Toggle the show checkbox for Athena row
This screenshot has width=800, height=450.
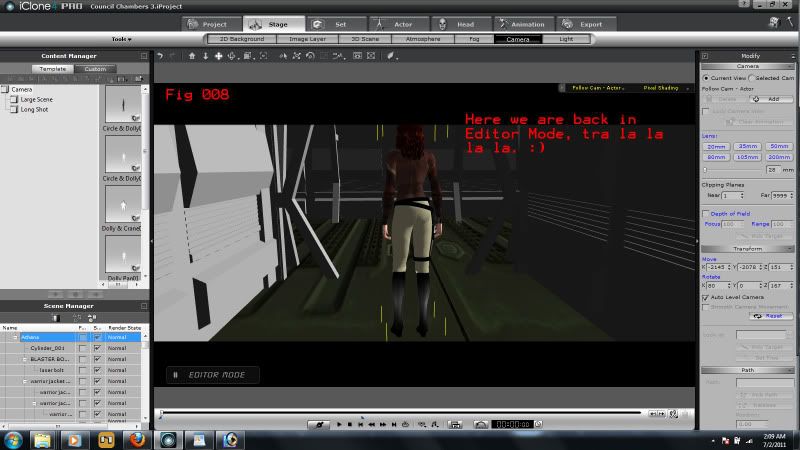click(97, 337)
